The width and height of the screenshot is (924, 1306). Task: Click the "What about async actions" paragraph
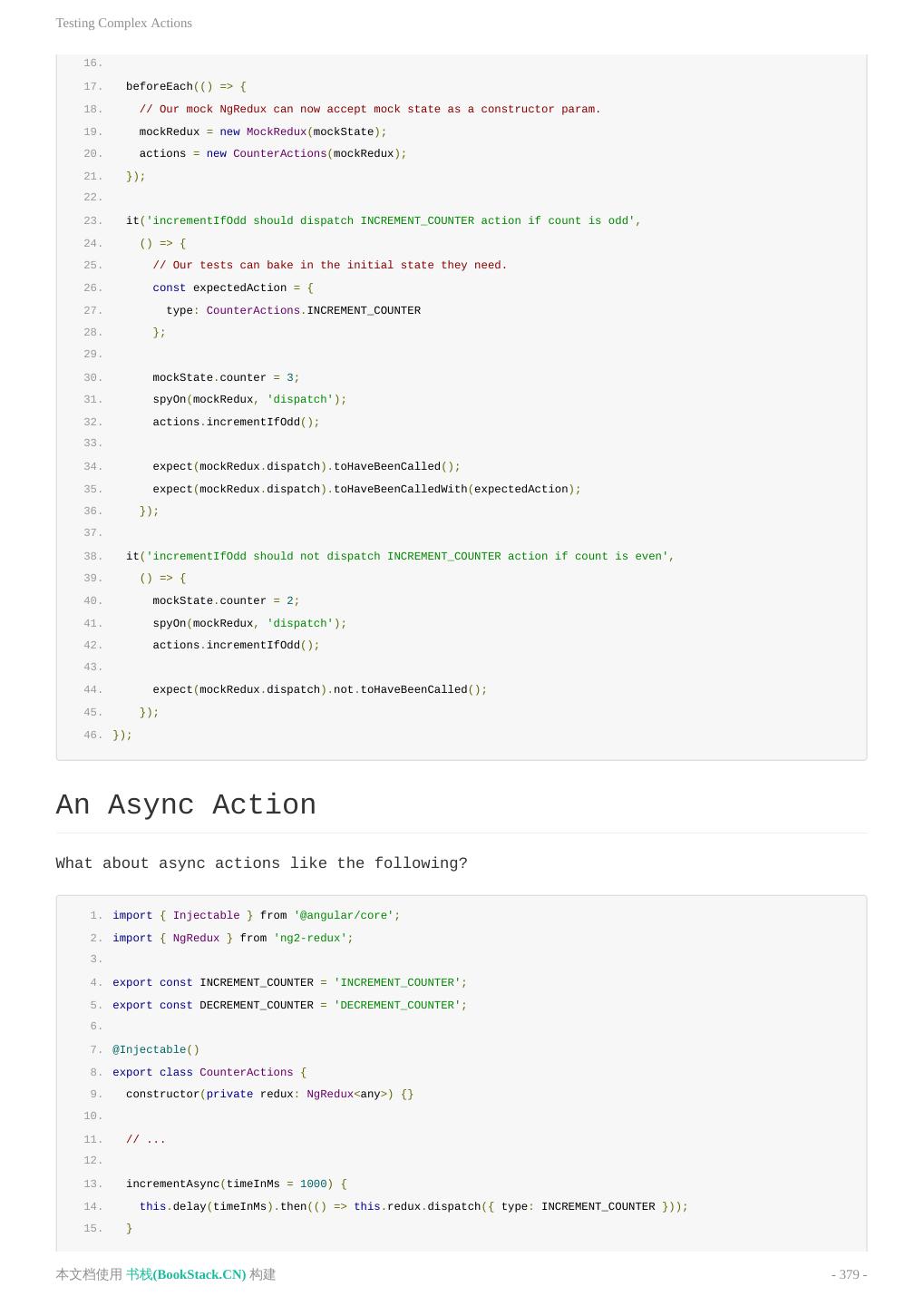pos(261,863)
